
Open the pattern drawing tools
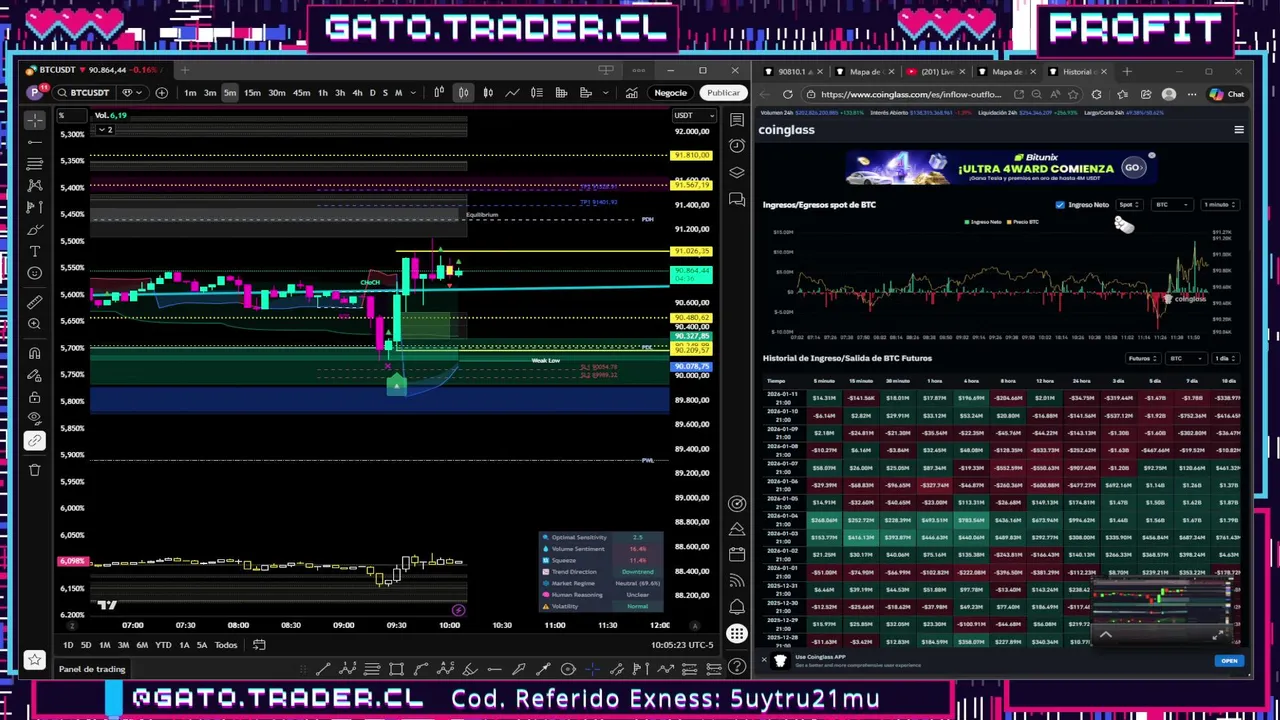pos(35,186)
